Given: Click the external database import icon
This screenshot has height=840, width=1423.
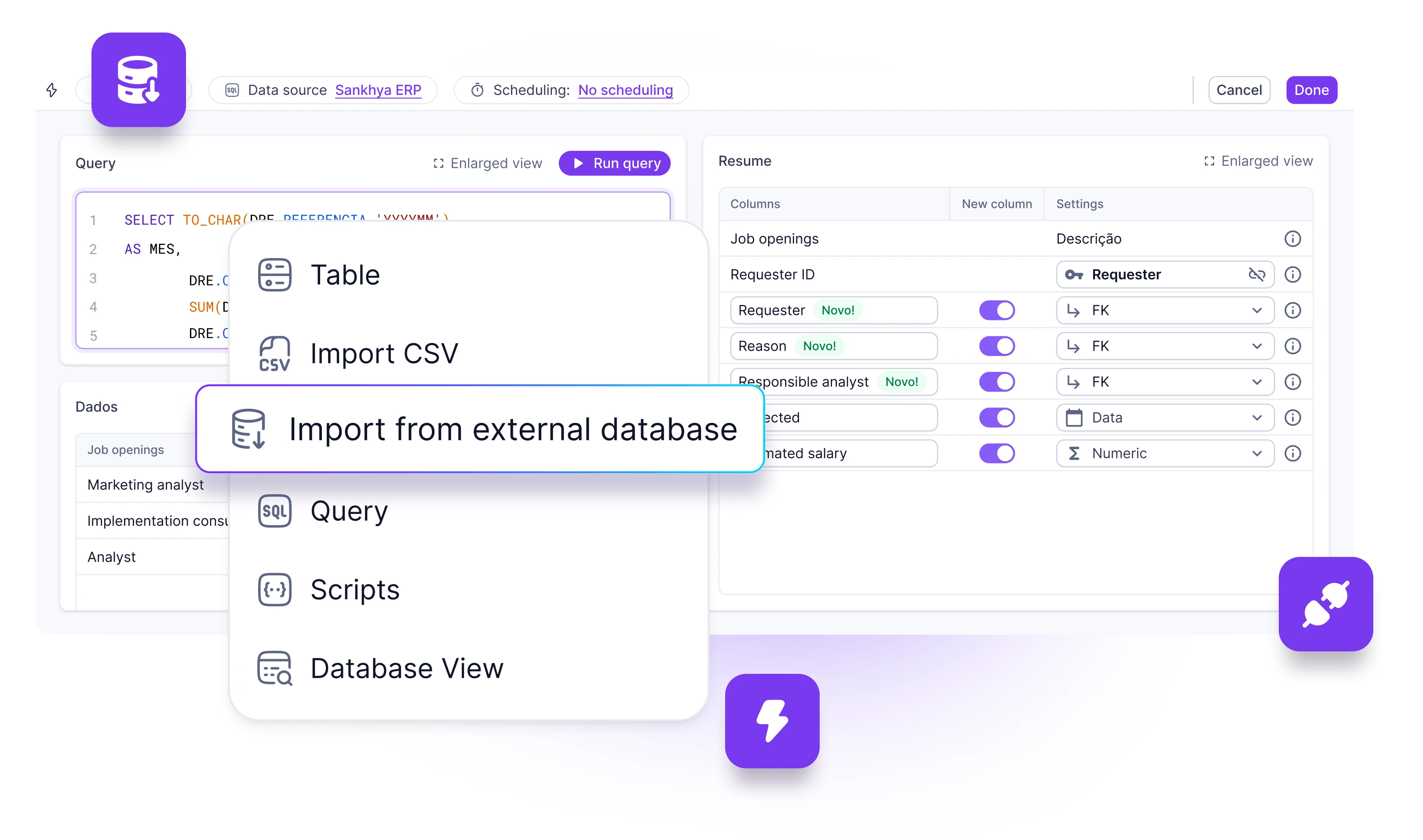Looking at the screenshot, I should click(248, 429).
